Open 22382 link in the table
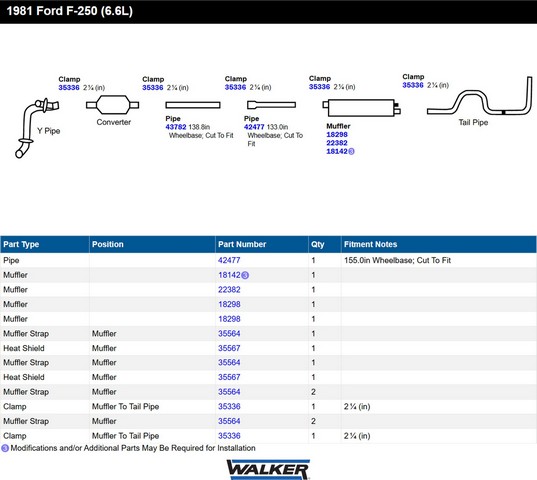537x480 pixels. [229, 290]
